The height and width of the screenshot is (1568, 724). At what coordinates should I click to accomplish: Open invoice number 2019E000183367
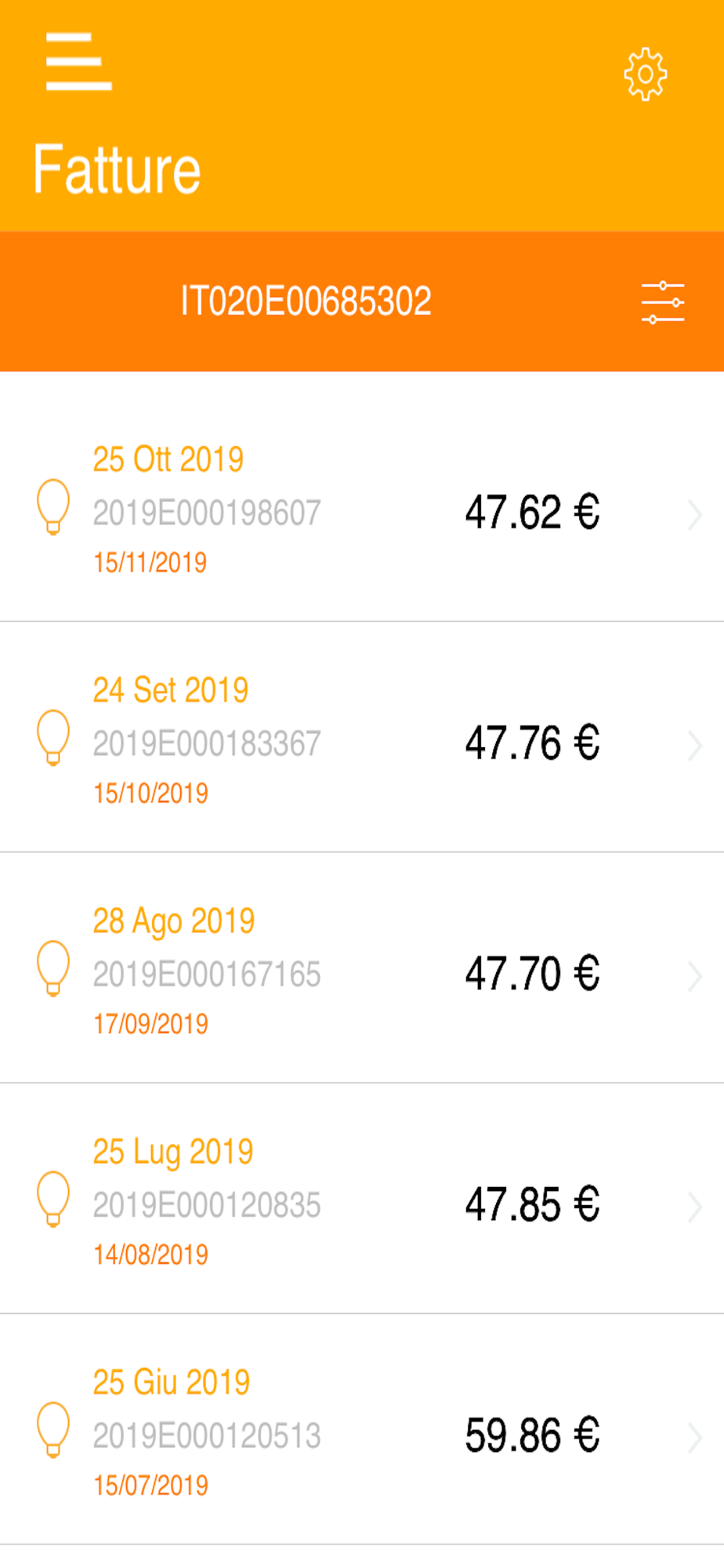pyautogui.click(x=207, y=743)
